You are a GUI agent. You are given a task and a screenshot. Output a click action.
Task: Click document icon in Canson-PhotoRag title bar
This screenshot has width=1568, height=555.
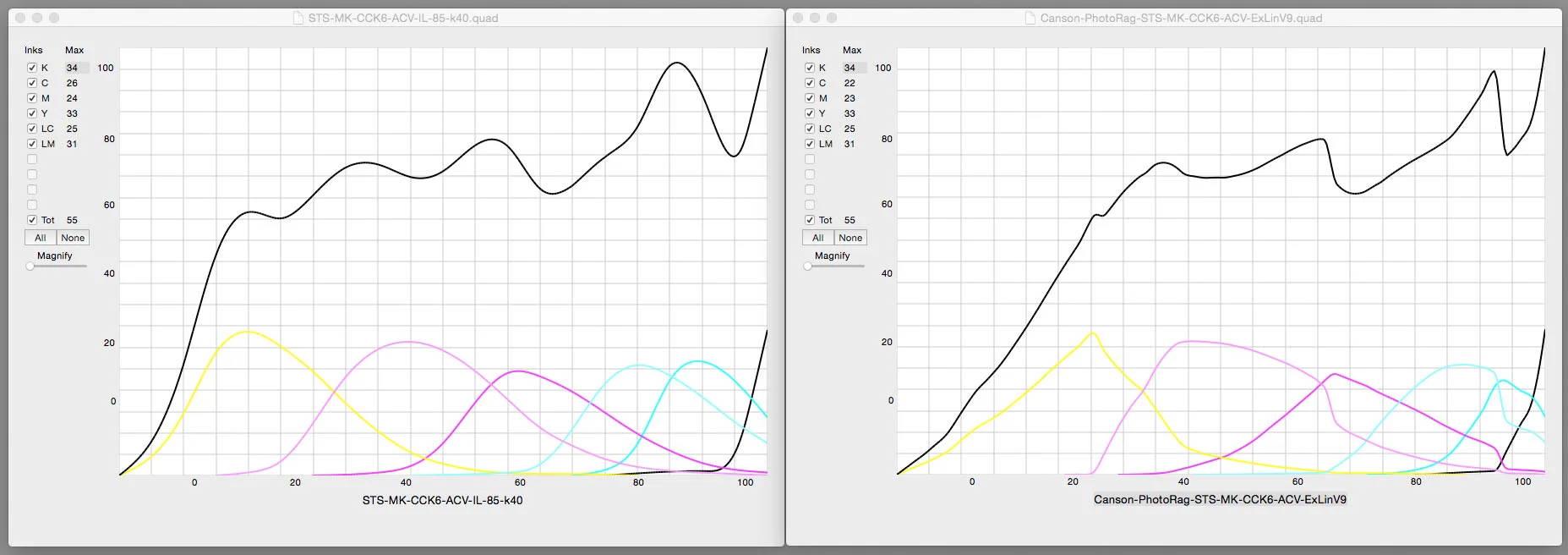pos(1030,18)
